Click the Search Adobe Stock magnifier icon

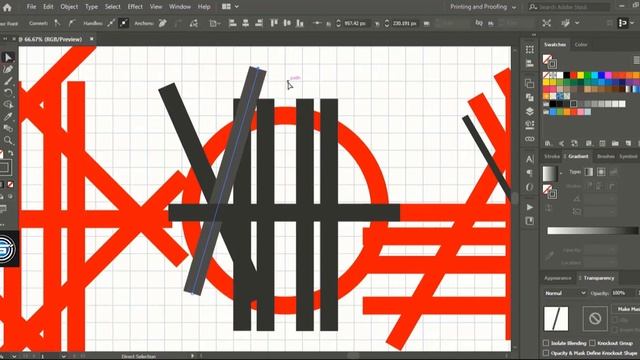coord(533,7)
